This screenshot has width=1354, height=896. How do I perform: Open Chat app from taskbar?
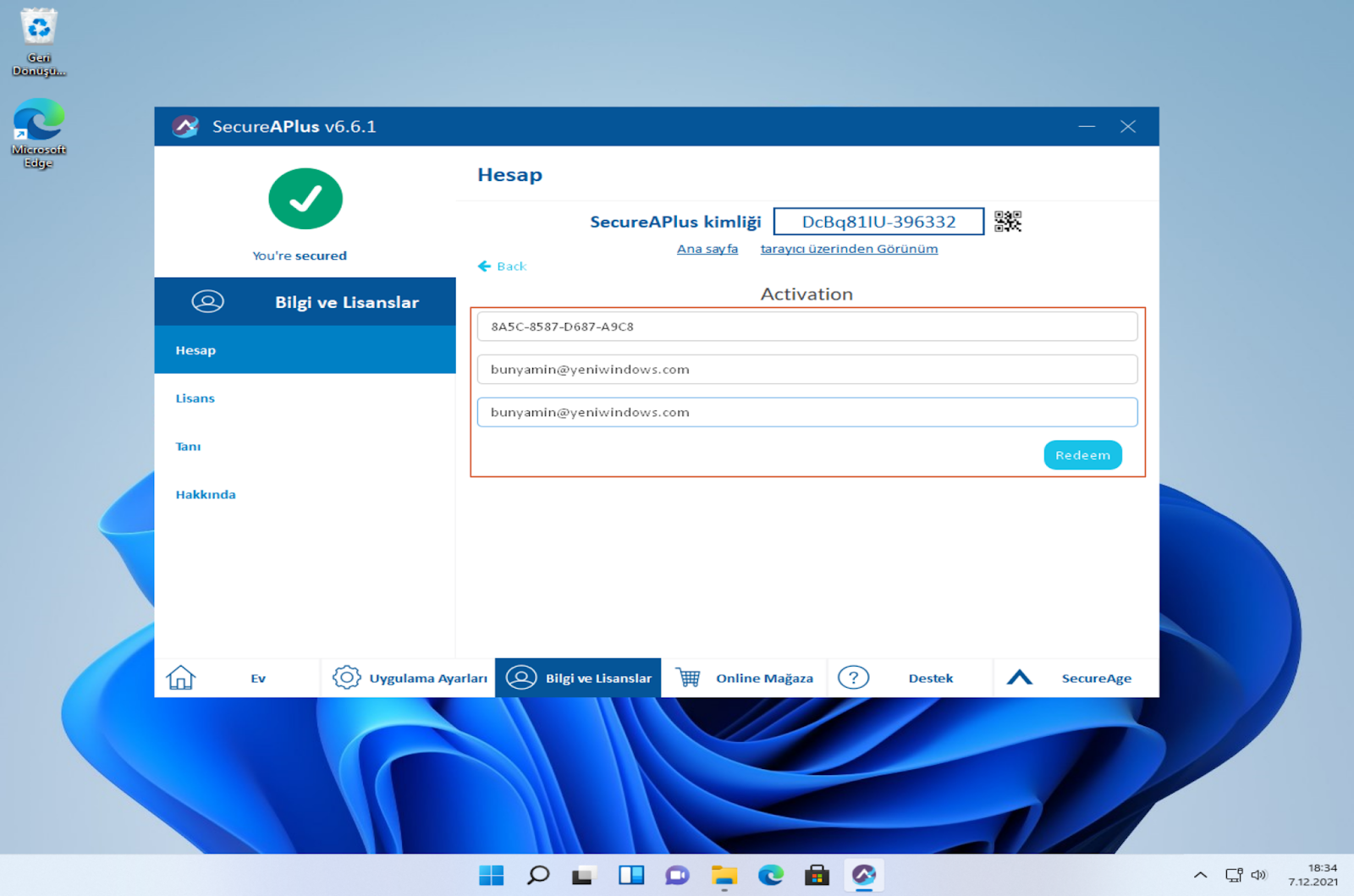coord(677,875)
